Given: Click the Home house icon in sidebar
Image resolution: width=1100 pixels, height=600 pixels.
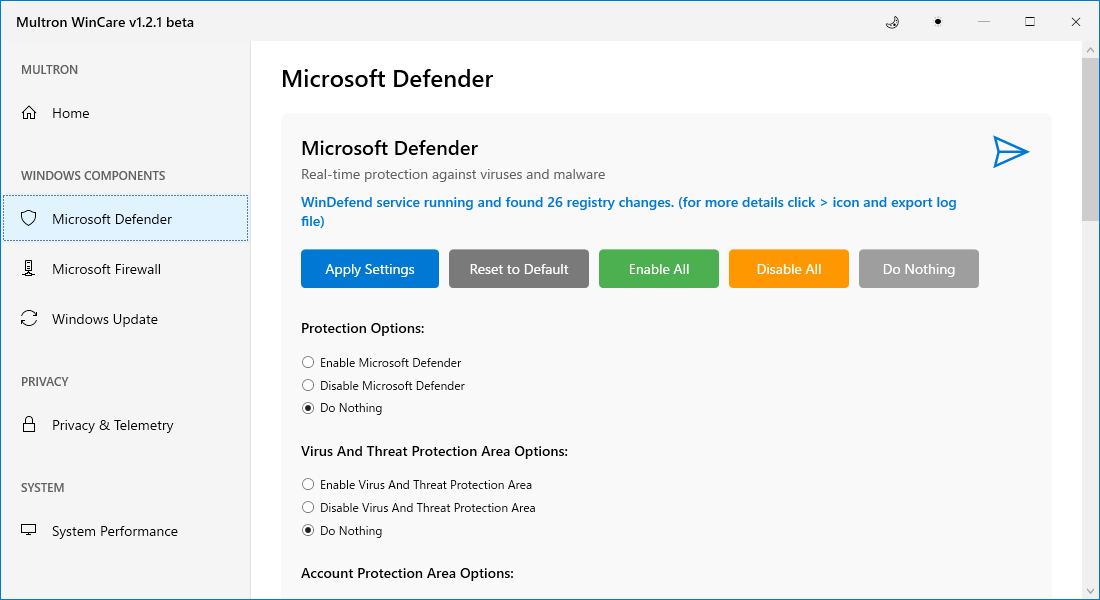Looking at the screenshot, I should click(x=30, y=113).
